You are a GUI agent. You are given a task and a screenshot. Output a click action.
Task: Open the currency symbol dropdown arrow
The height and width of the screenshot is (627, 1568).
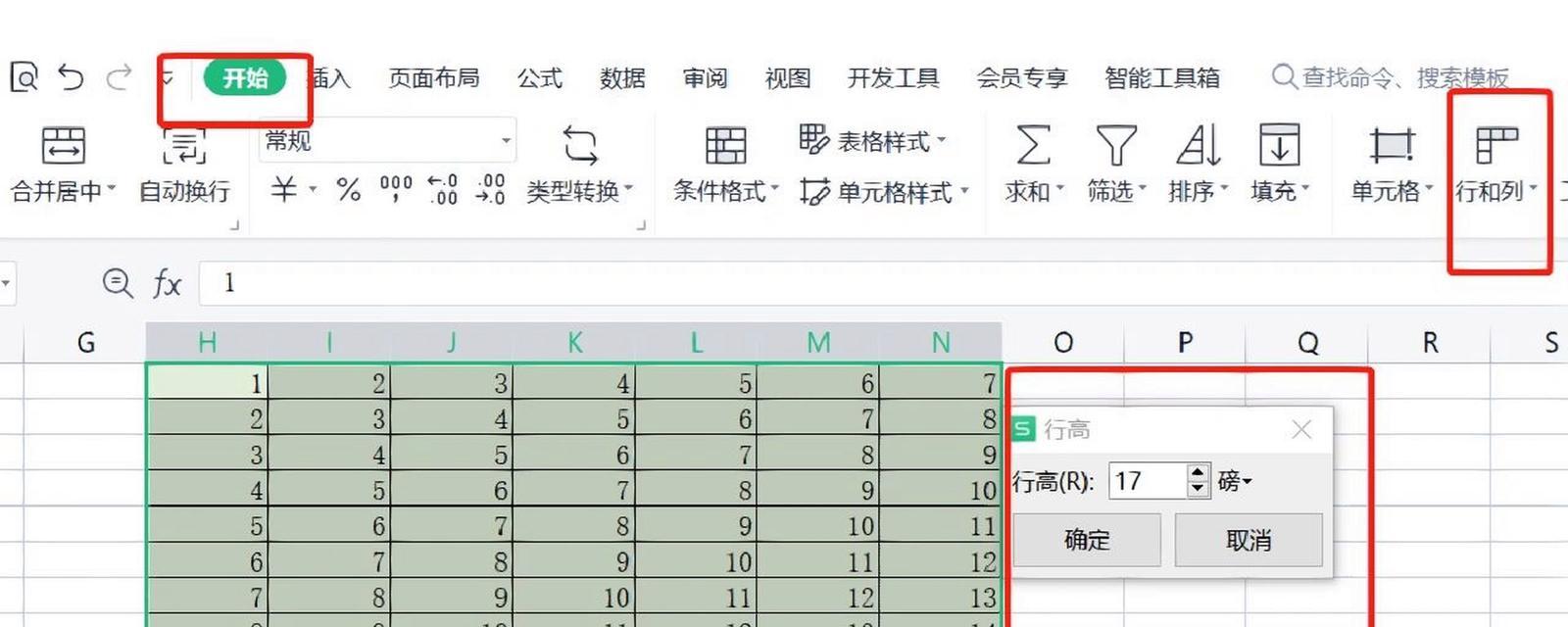pos(313,189)
